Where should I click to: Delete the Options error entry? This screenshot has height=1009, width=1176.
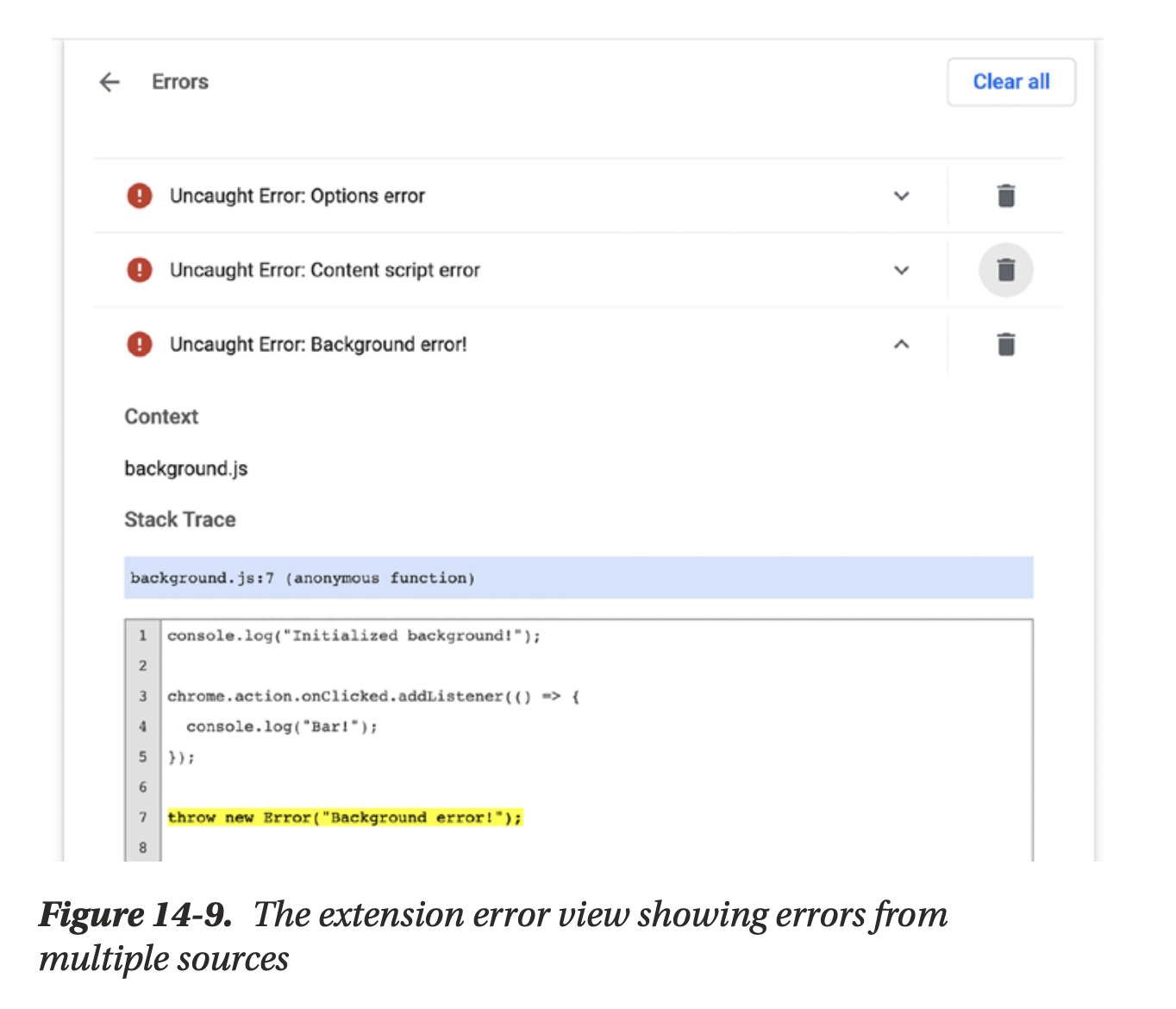click(1005, 196)
